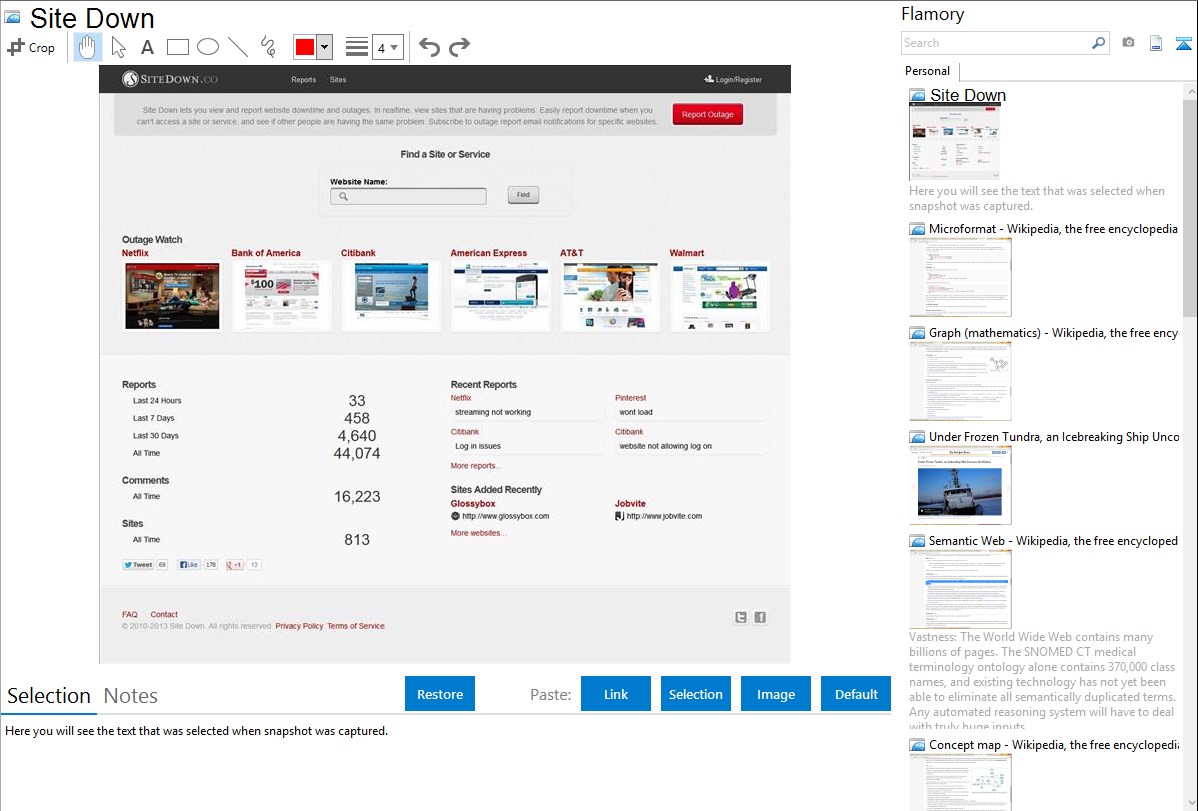The image size is (1198, 811).
Task: Select the text annotation tool
Action: click(x=147, y=47)
